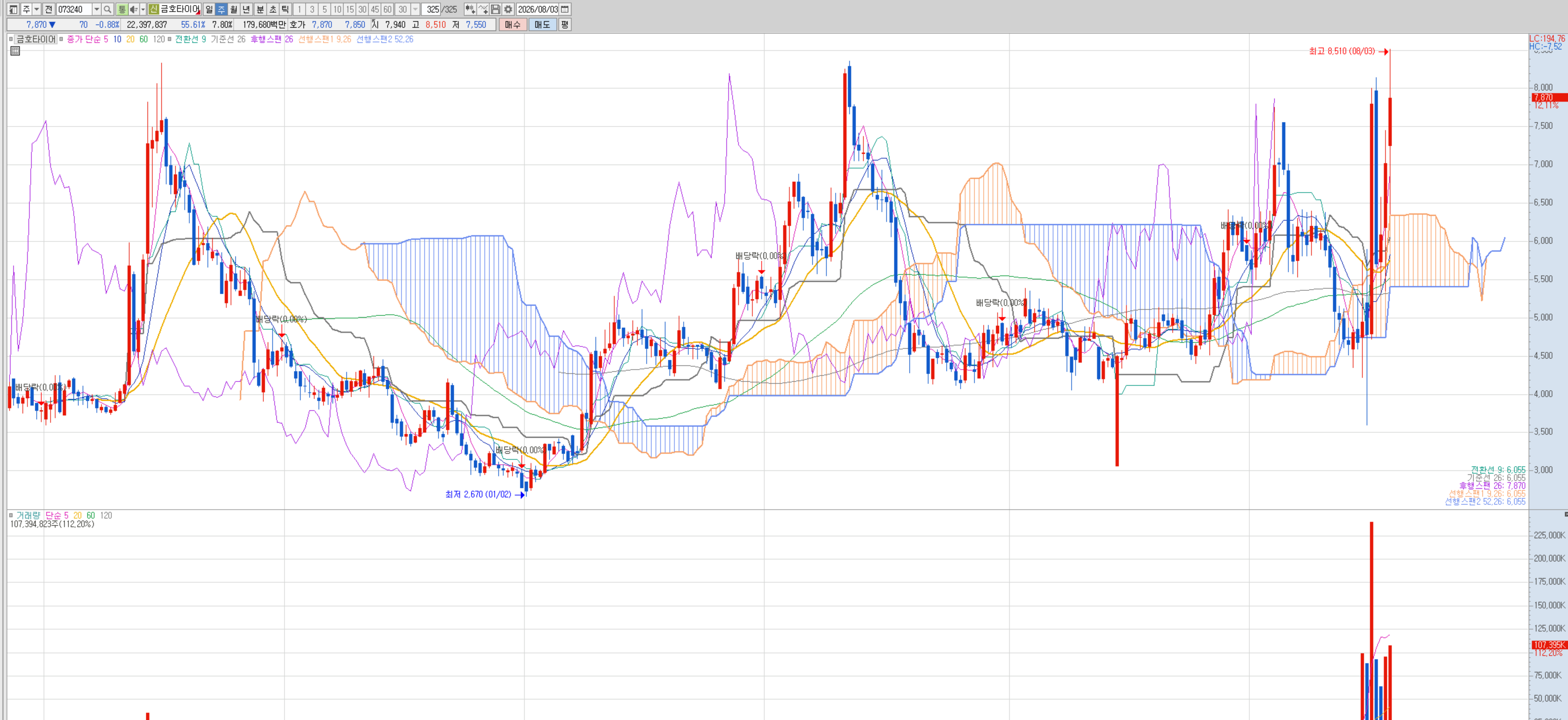Click the save chart floppy disk icon
This screenshot has height=720, width=1568.
point(496,9)
